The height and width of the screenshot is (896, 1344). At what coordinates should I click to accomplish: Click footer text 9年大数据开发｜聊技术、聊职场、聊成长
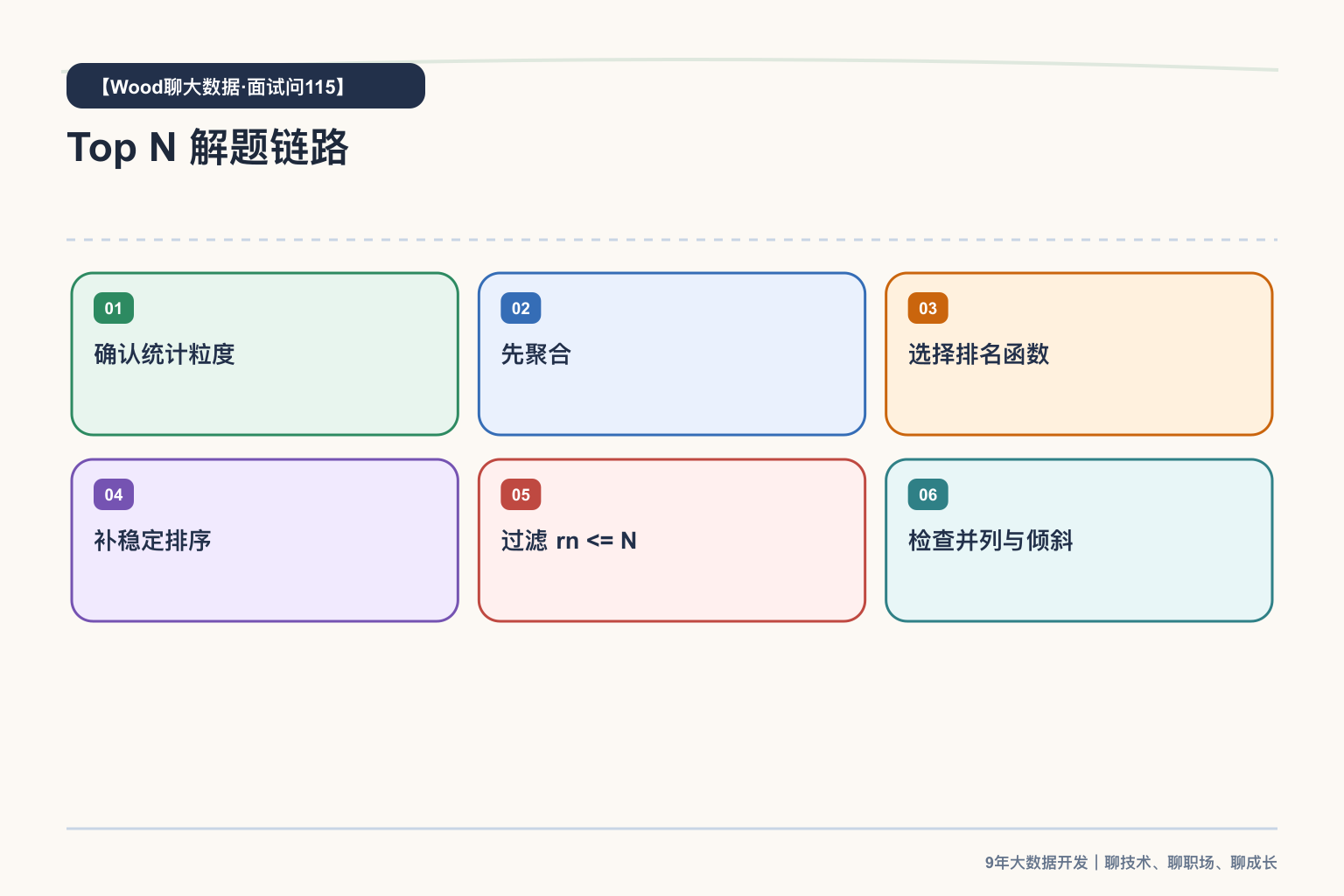[1130, 863]
